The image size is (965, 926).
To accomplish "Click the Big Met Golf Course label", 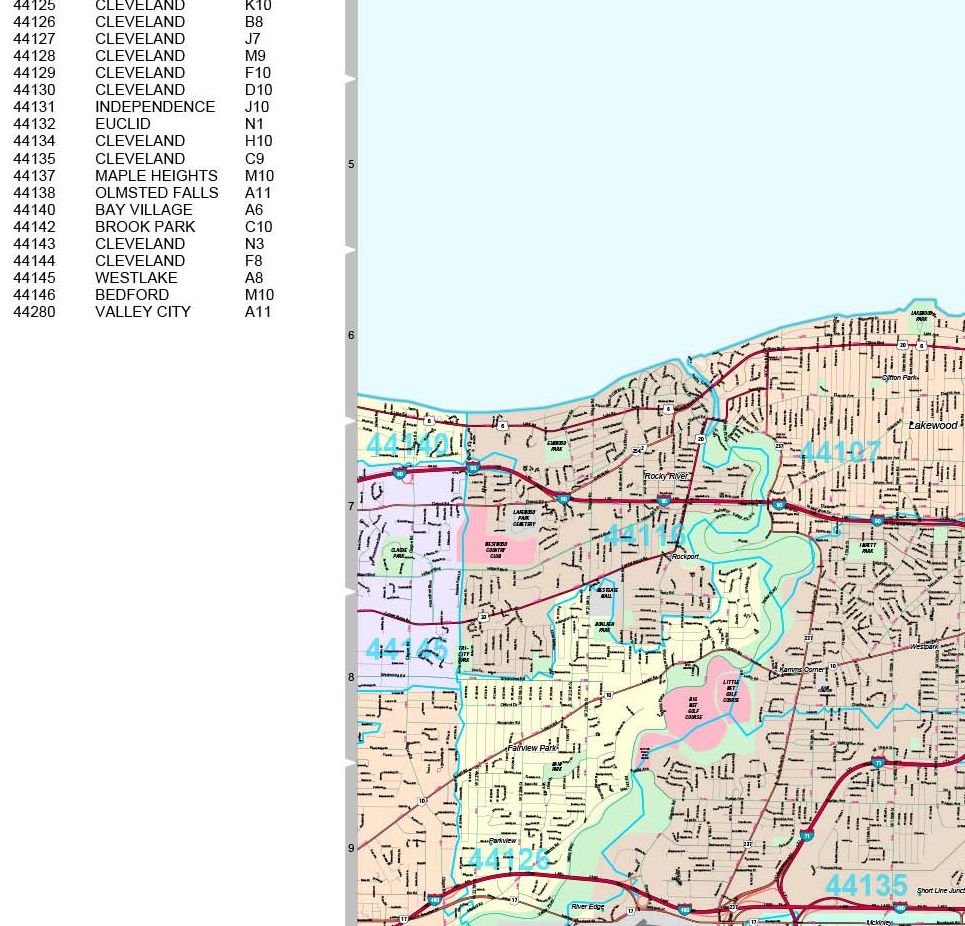I will [694, 708].
